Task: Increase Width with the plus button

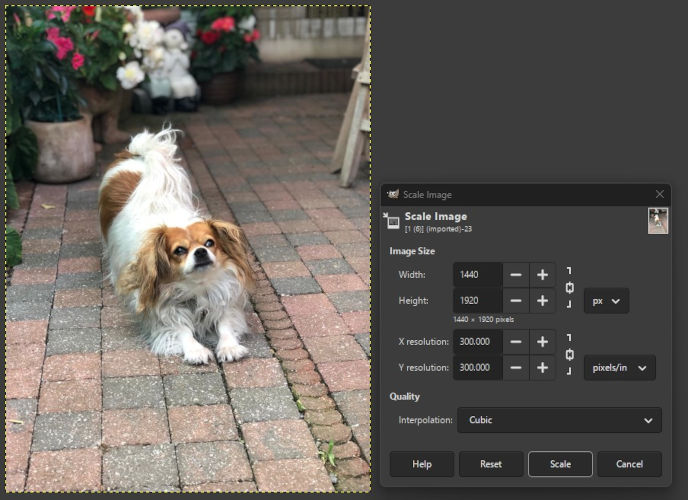Action: 542,275
